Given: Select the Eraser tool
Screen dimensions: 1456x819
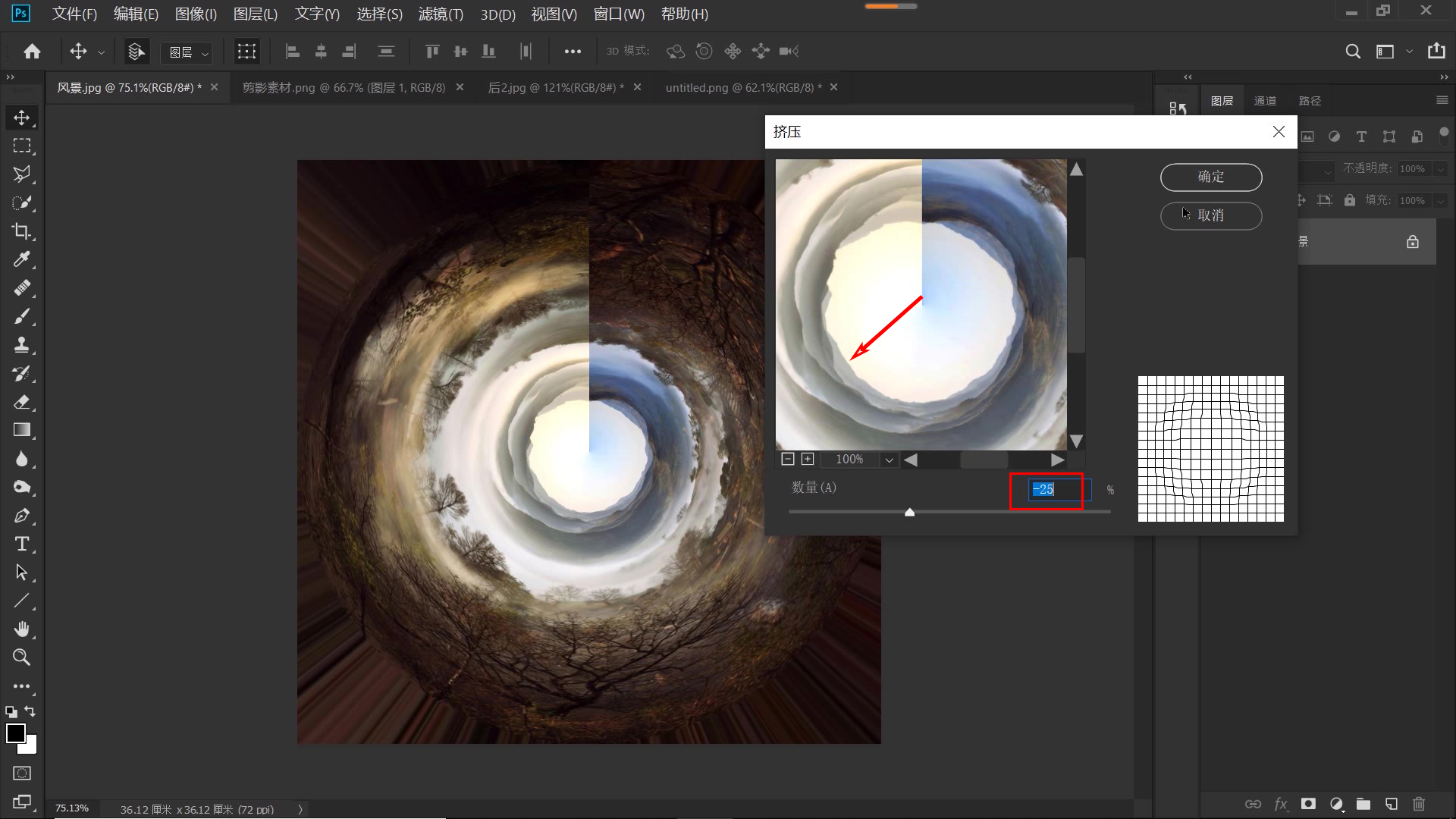Looking at the screenshot, I should coord(21,402).
